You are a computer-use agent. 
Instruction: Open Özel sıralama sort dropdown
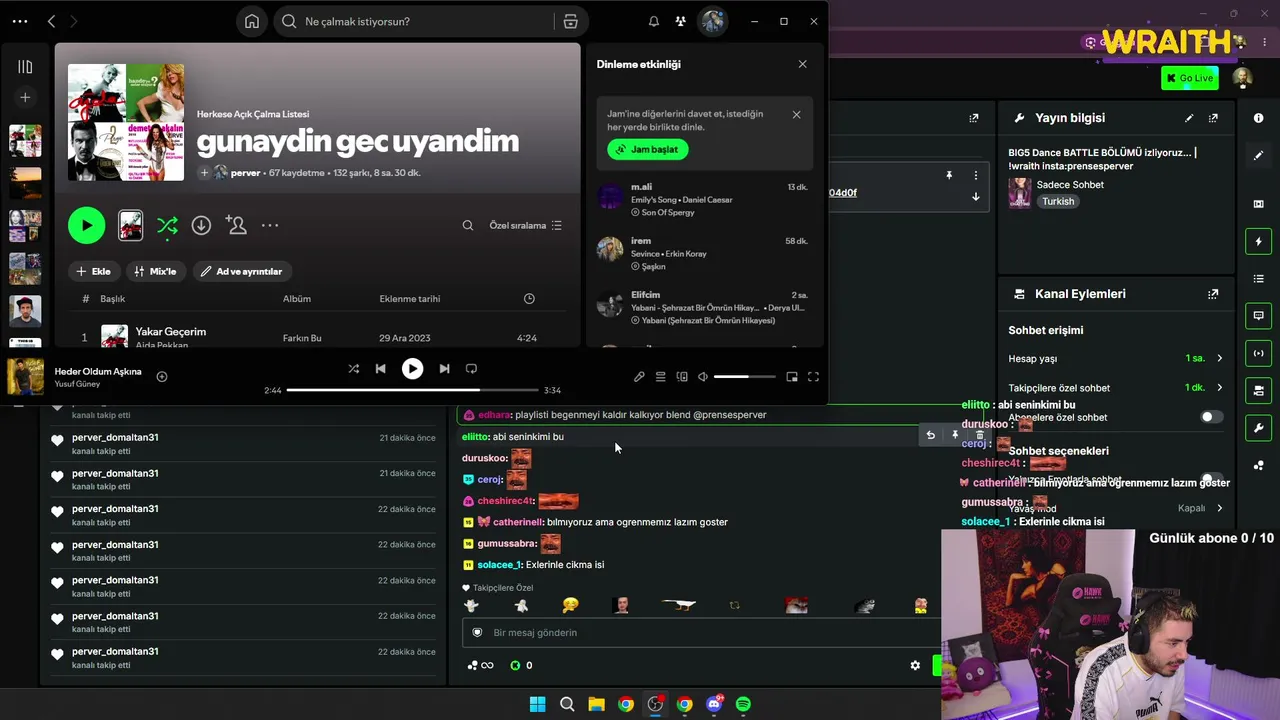tap(525, 225)
